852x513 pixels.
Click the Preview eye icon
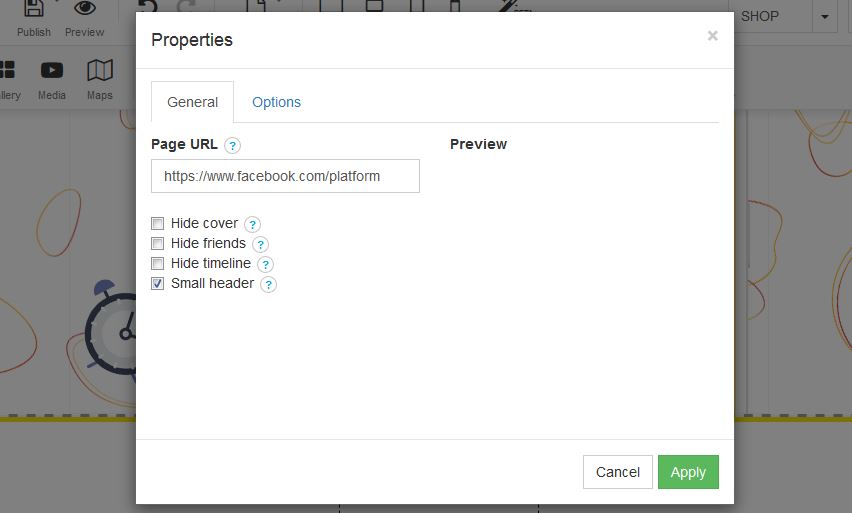click(84, 10)
